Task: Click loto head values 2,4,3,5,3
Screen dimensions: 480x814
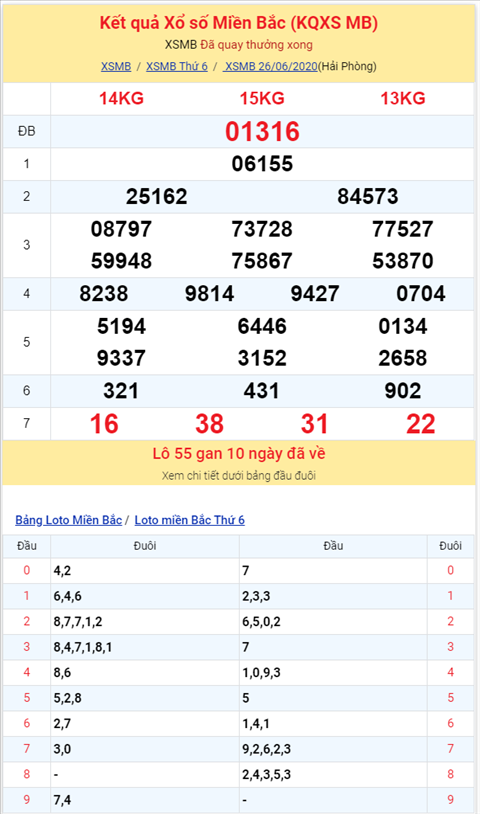Action: 266,774
